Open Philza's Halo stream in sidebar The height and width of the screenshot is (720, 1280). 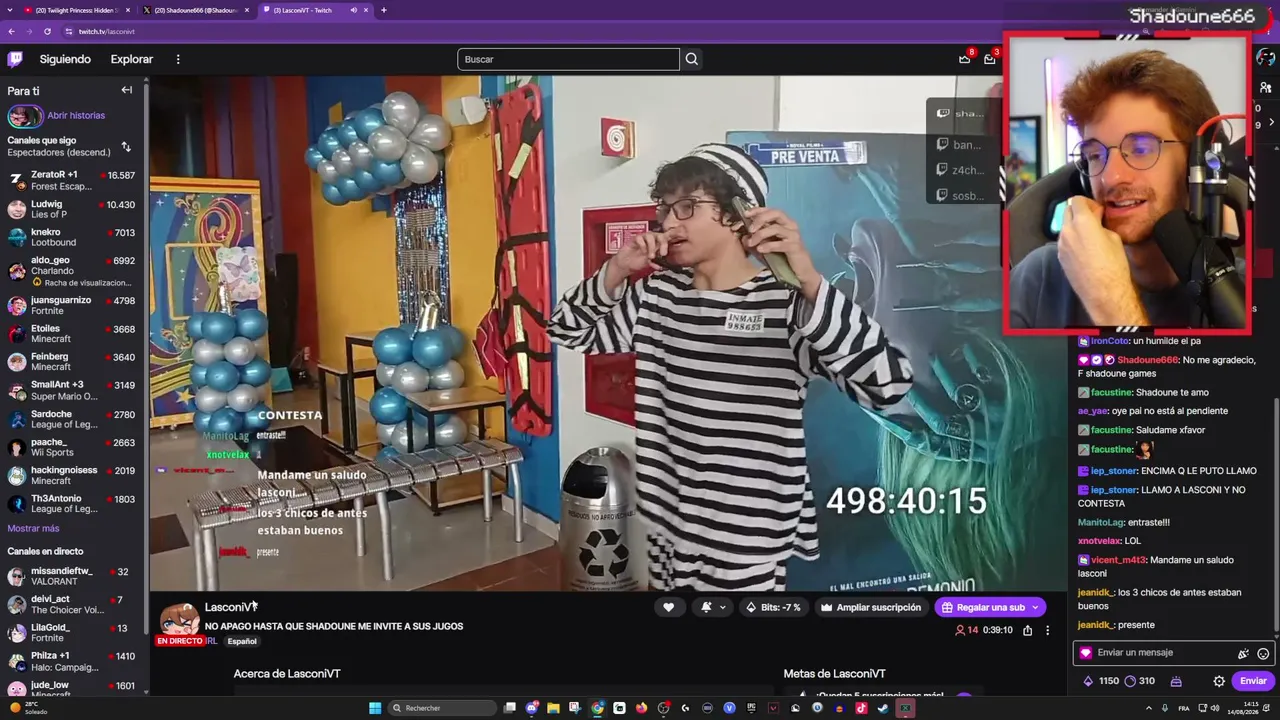72,661
